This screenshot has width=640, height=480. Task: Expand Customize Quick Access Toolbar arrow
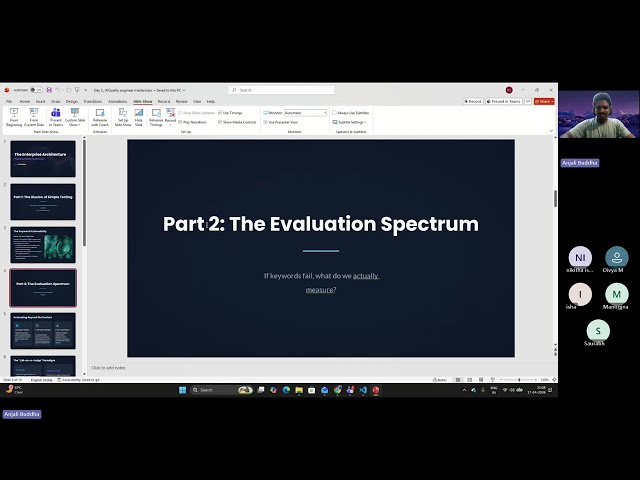[85, 90]
